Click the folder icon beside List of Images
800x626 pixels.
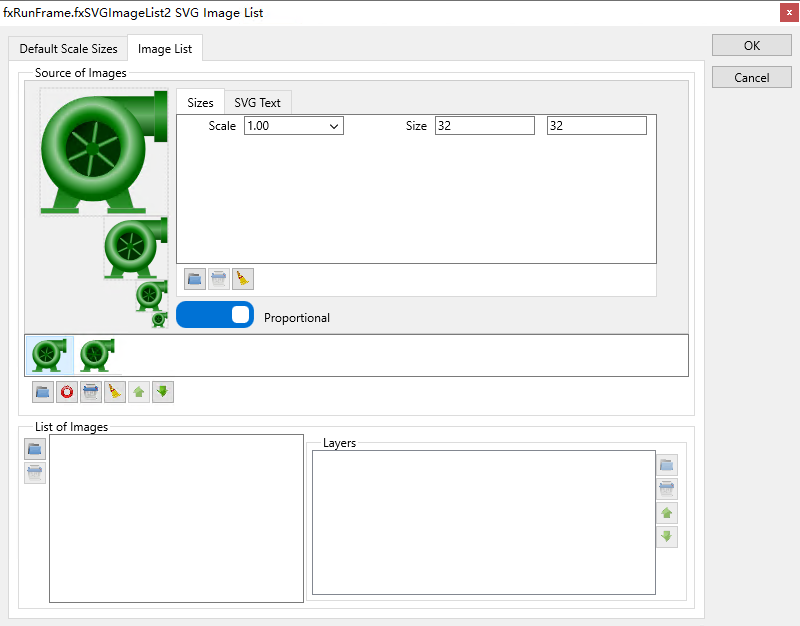[35, 449]
